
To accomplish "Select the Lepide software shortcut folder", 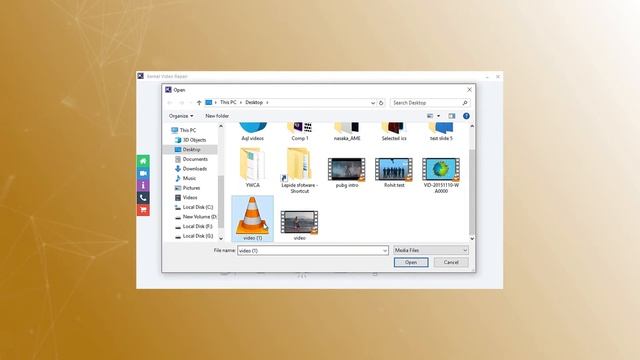I will tap(299, 170).
